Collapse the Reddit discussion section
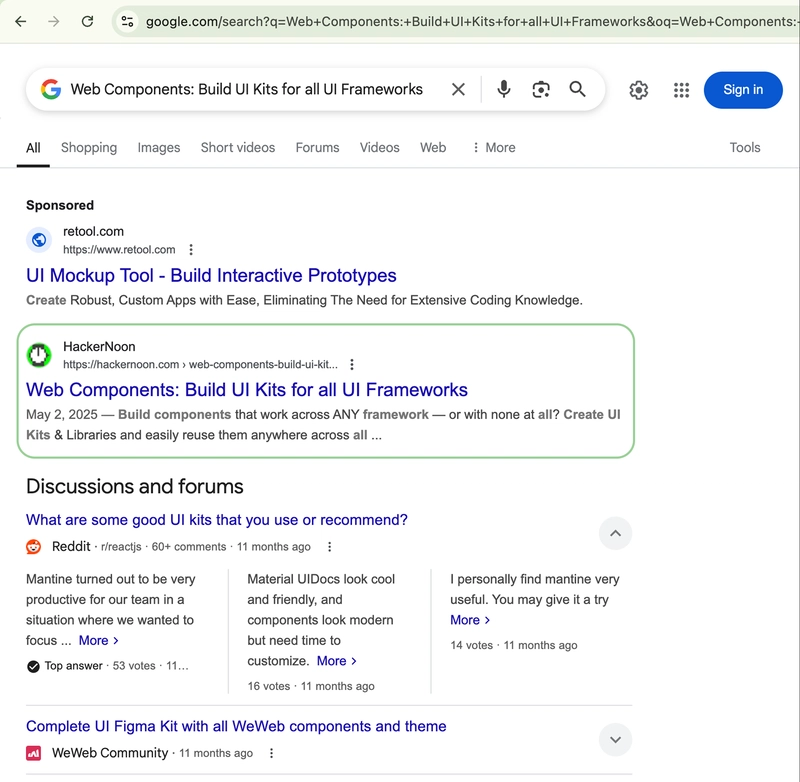 point(615,534)
